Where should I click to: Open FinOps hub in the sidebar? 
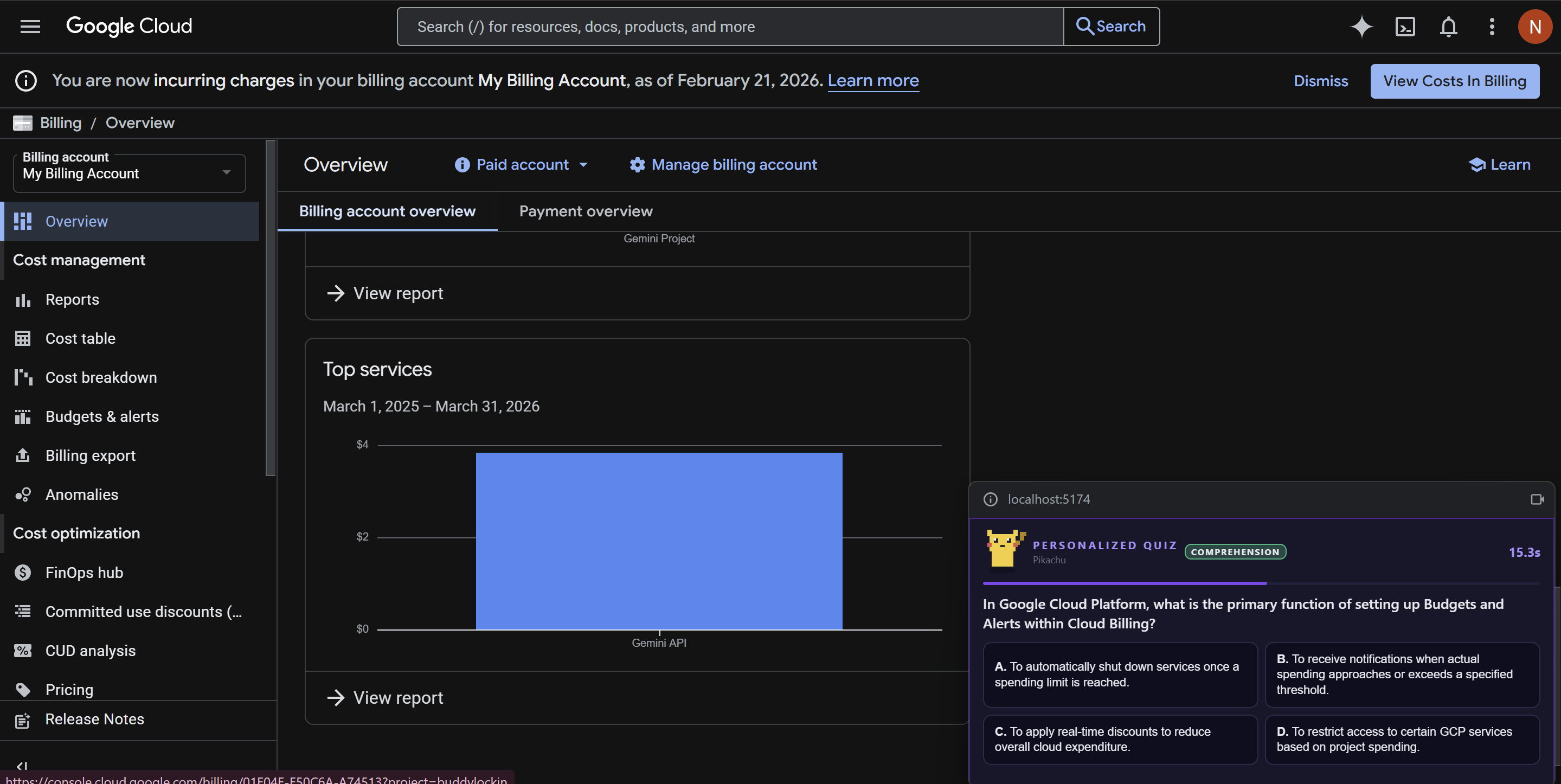pos(84,573)
